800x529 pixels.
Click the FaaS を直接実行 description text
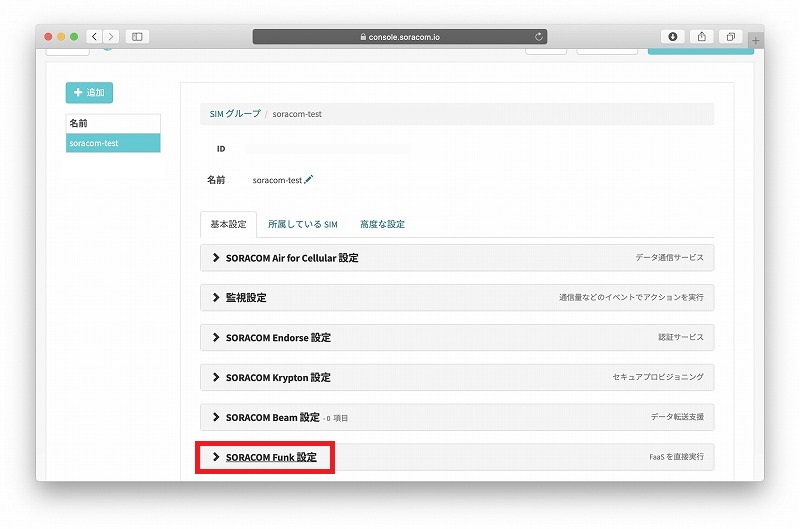[x=676, y=457]
